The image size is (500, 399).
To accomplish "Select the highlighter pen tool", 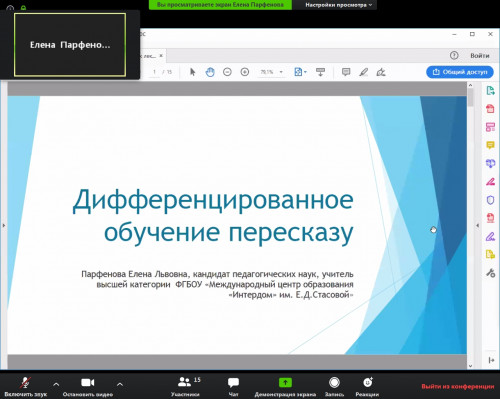I will pyautogui.click(x=364, y=72).
